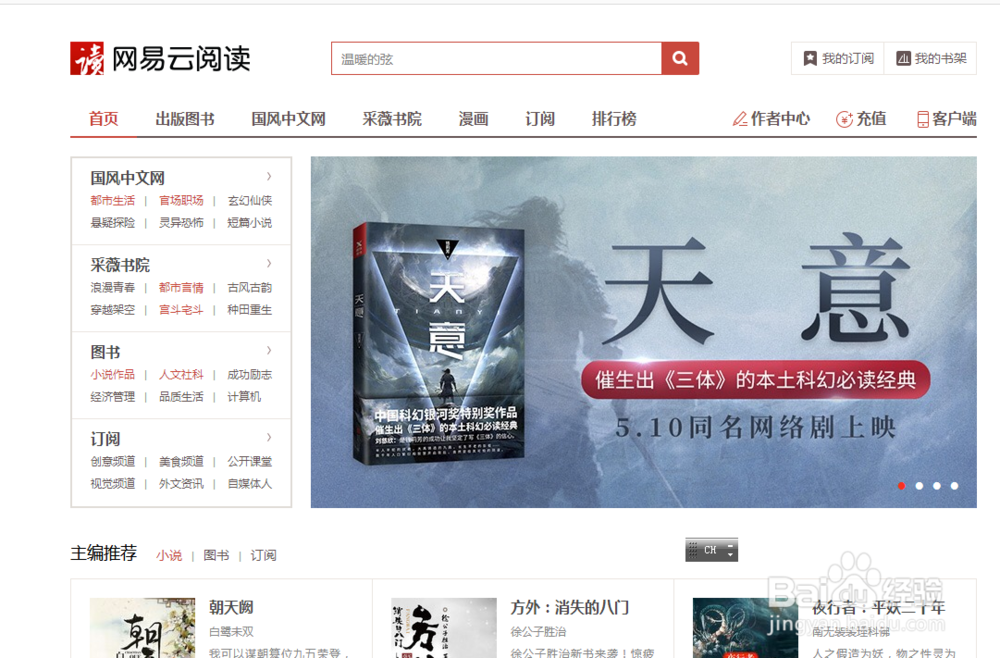Open the 创意频道 subscription link
The image size is (1000, 658).
tap(113, 462)
